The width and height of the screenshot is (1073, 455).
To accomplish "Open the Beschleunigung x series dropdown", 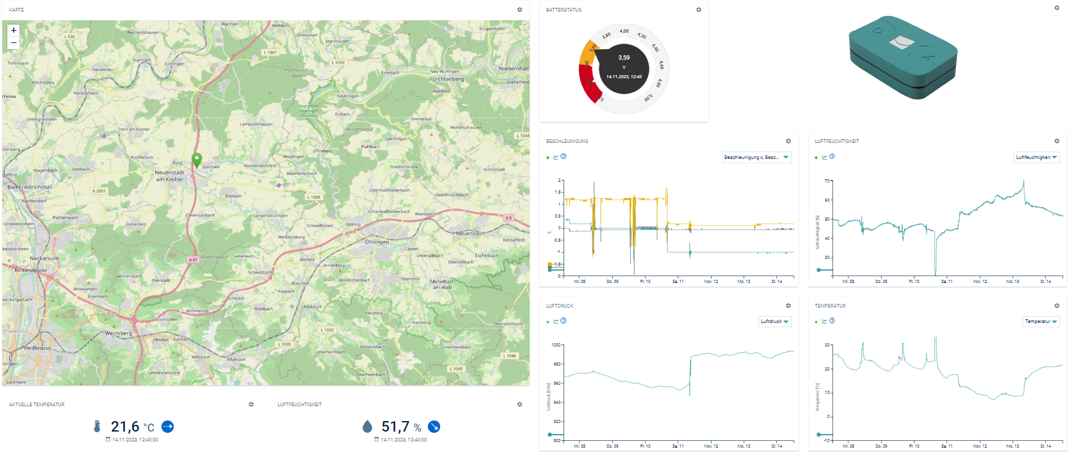I will [755, 157].
